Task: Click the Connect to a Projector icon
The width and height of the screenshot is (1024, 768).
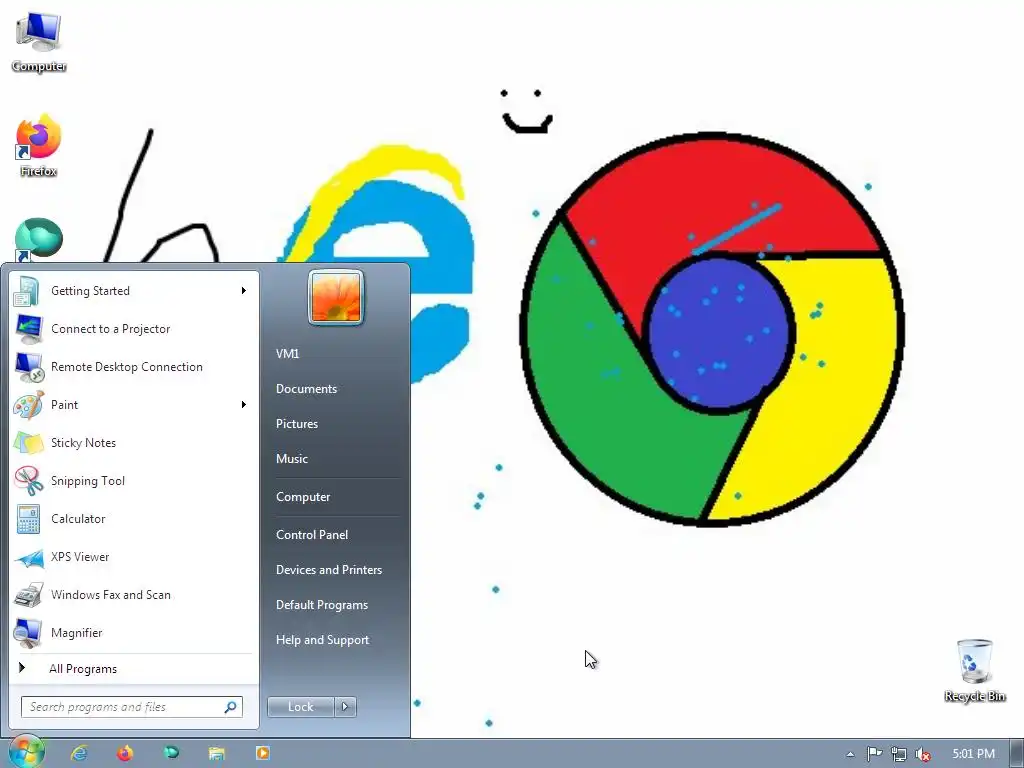Action: click(27, 329)
